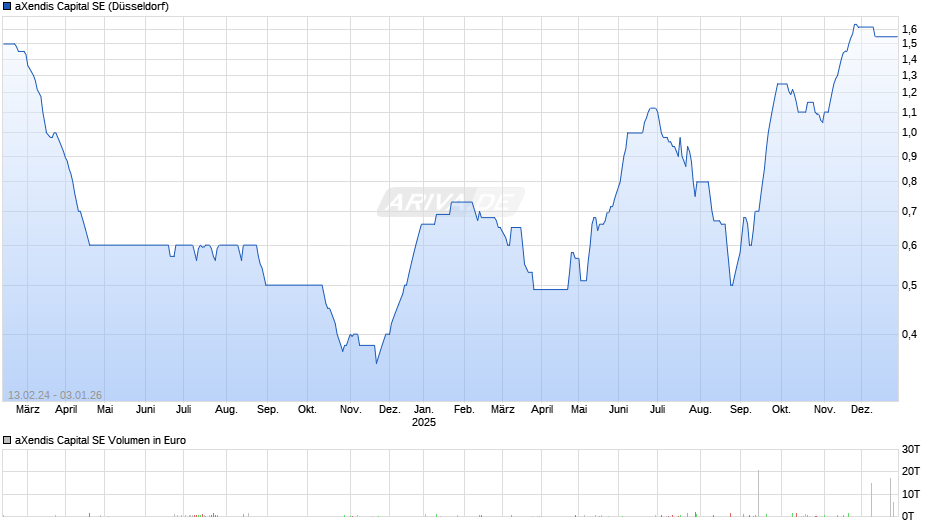940x526 pixels.
Task: Click the 'Okt.' label near 2024's Nov.
Action: 308,409
